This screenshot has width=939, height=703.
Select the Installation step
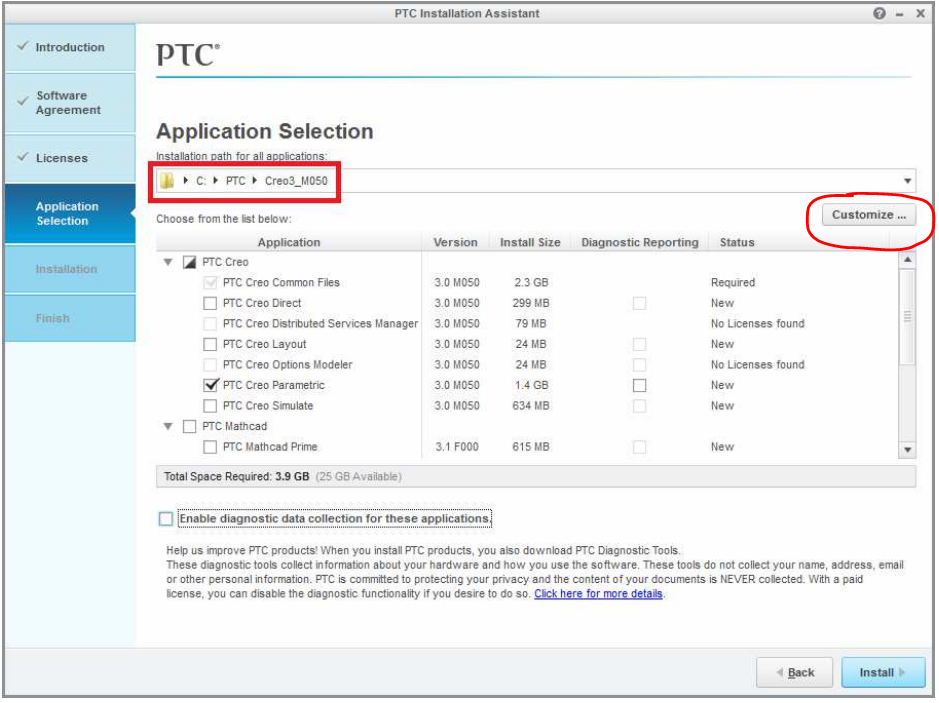[70, 269]
